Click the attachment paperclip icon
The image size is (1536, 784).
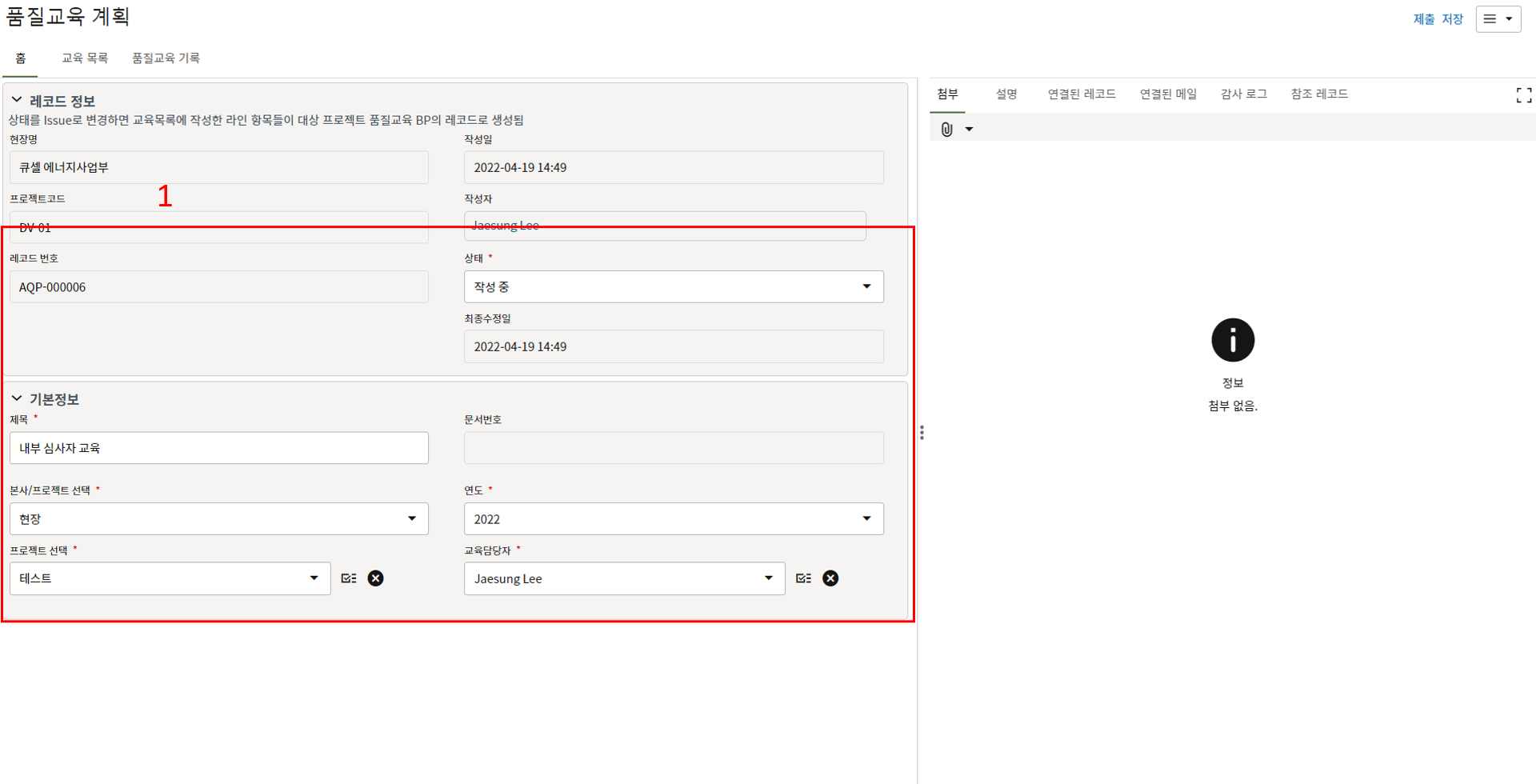pyautogui.click(x=946, y=130)
